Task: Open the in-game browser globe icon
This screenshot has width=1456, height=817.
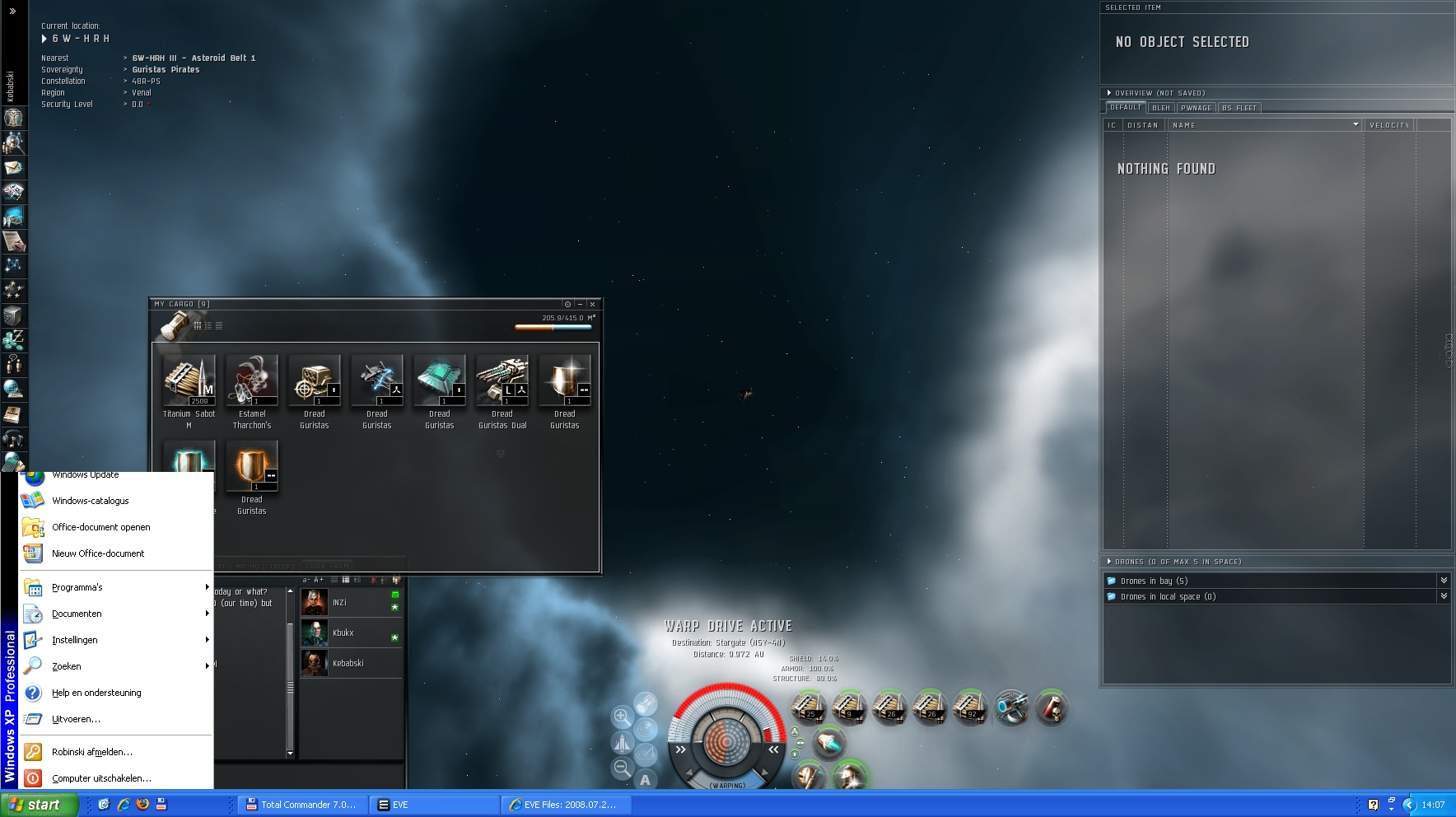Action: click(13, 389)
